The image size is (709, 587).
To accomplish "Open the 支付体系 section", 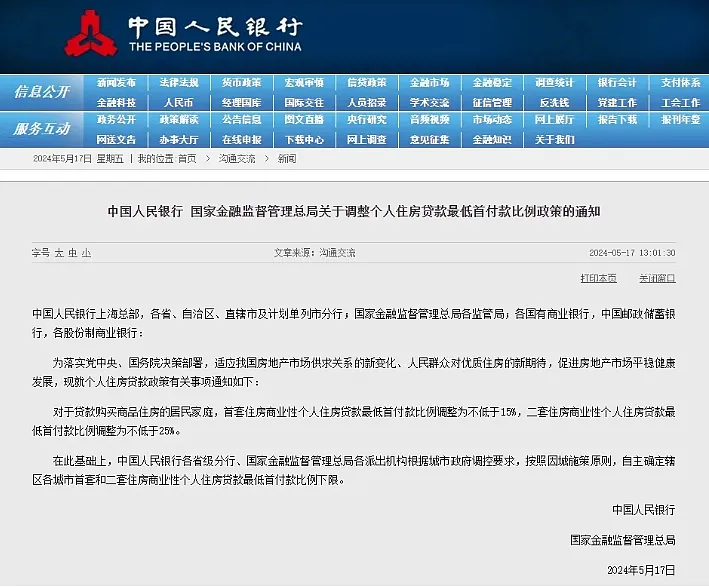I will tap(681, 83).
